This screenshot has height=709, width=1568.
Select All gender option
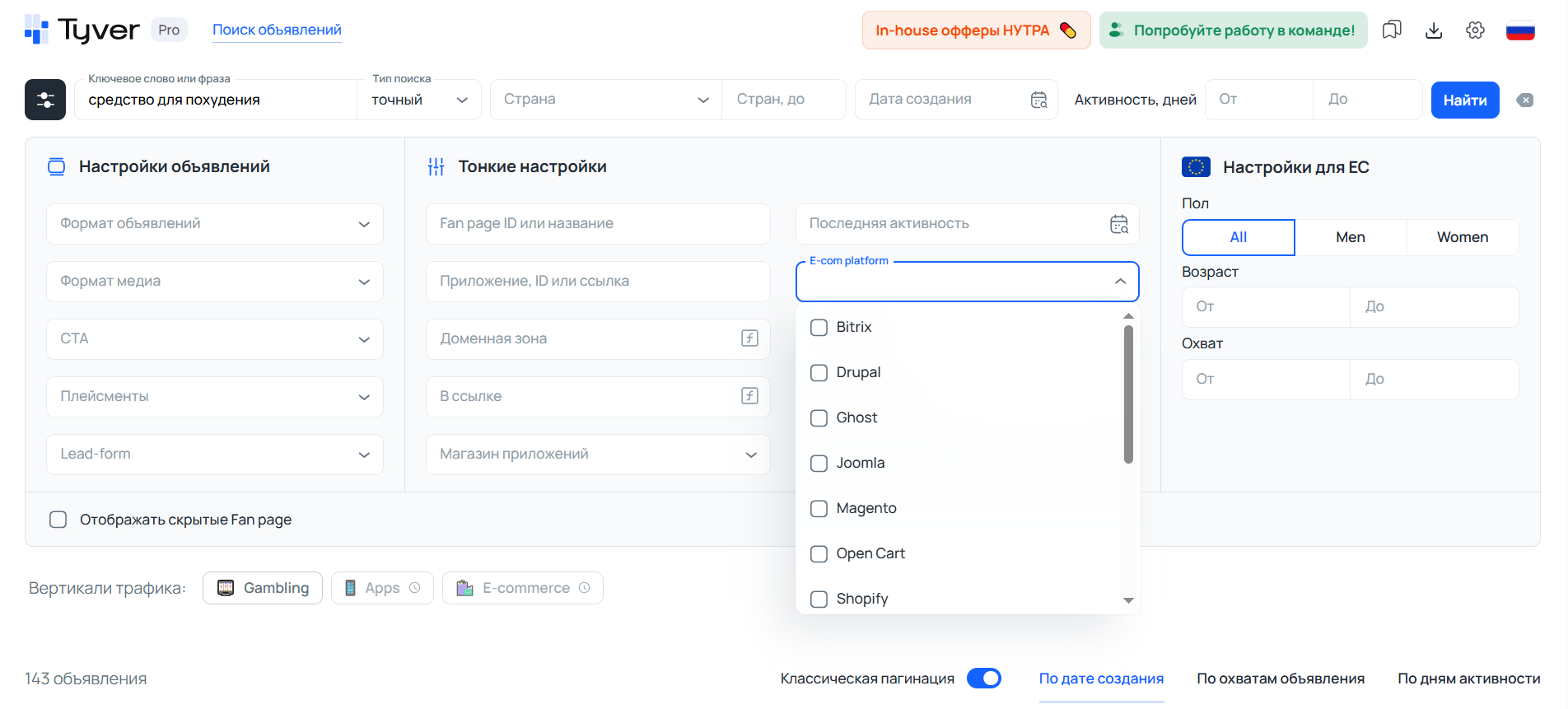tap(1239, 237)
